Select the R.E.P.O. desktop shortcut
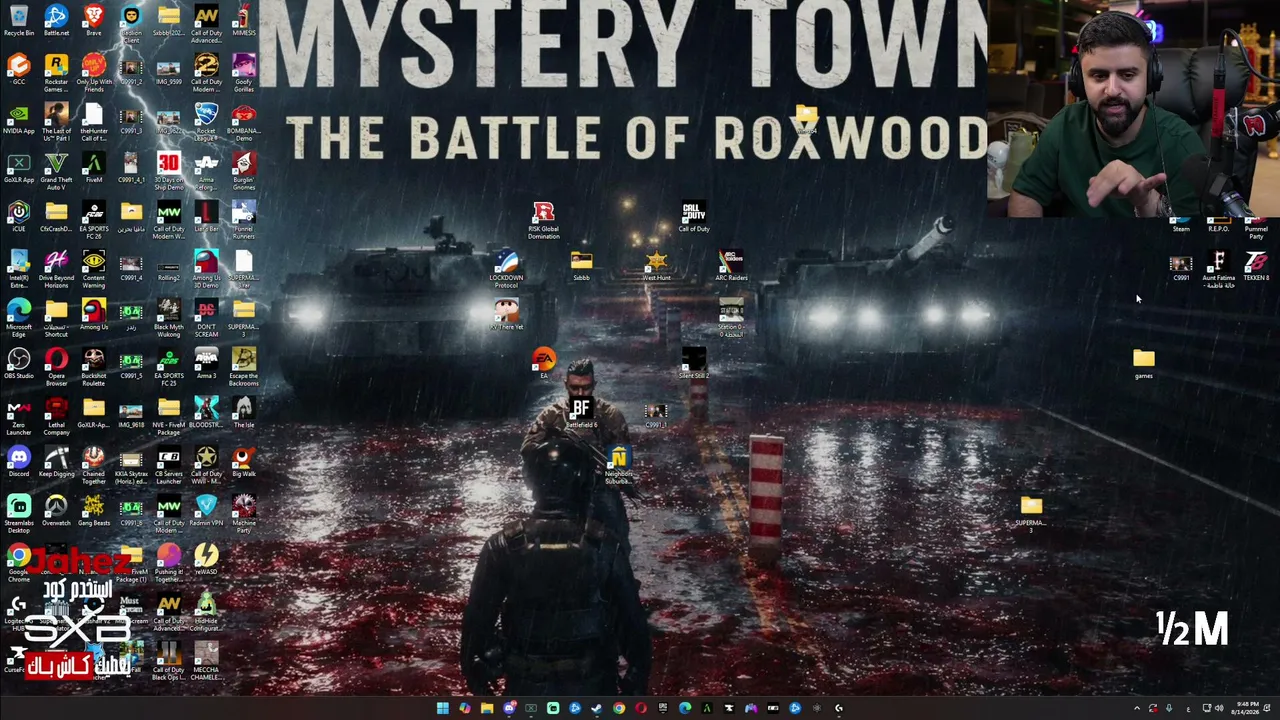The width and height of the screenshot is (1280, 720). (1218, 224)
